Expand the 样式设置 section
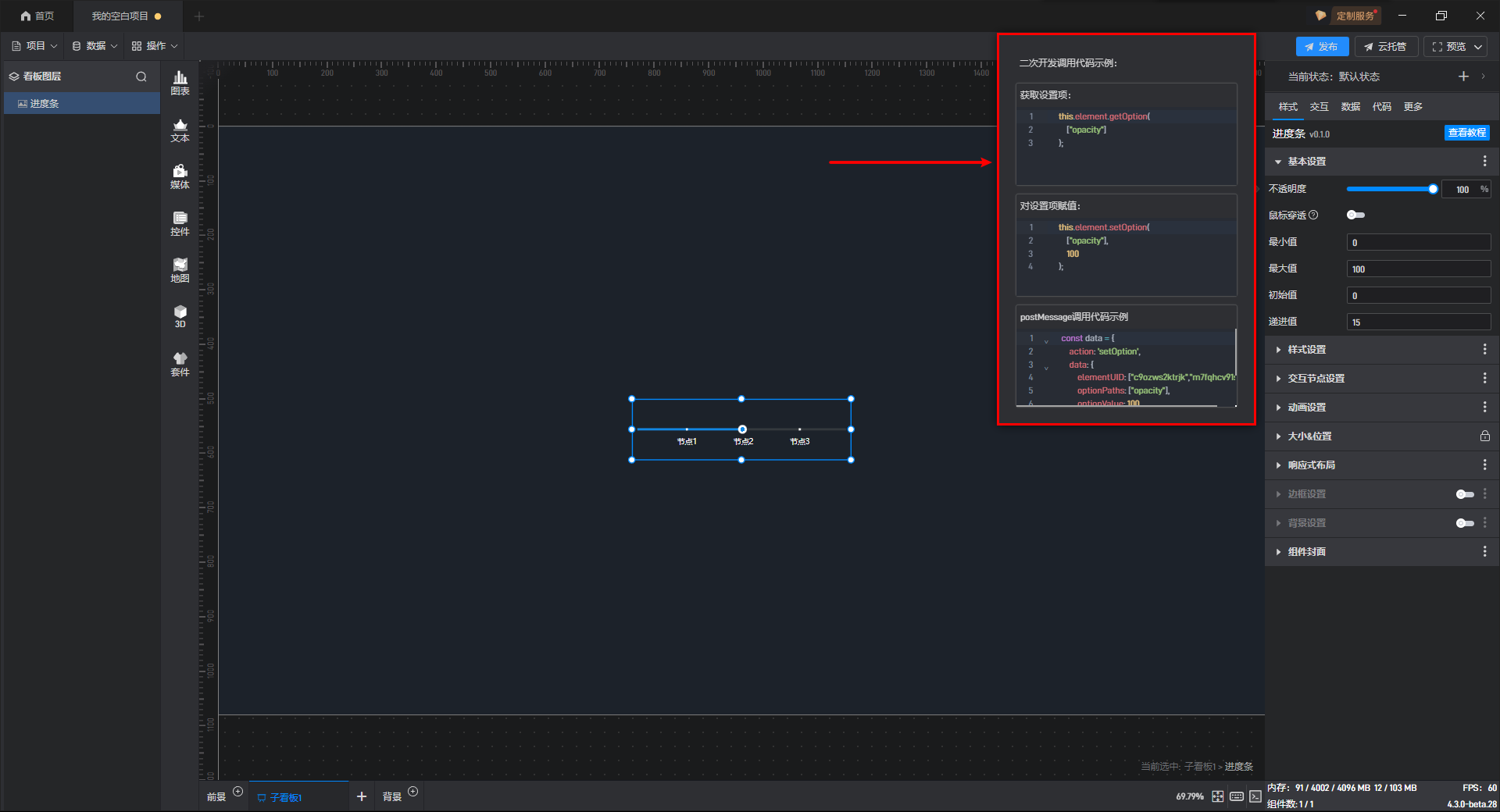This screenshot has height=812, width=1500. click(x=1306, y=350)
